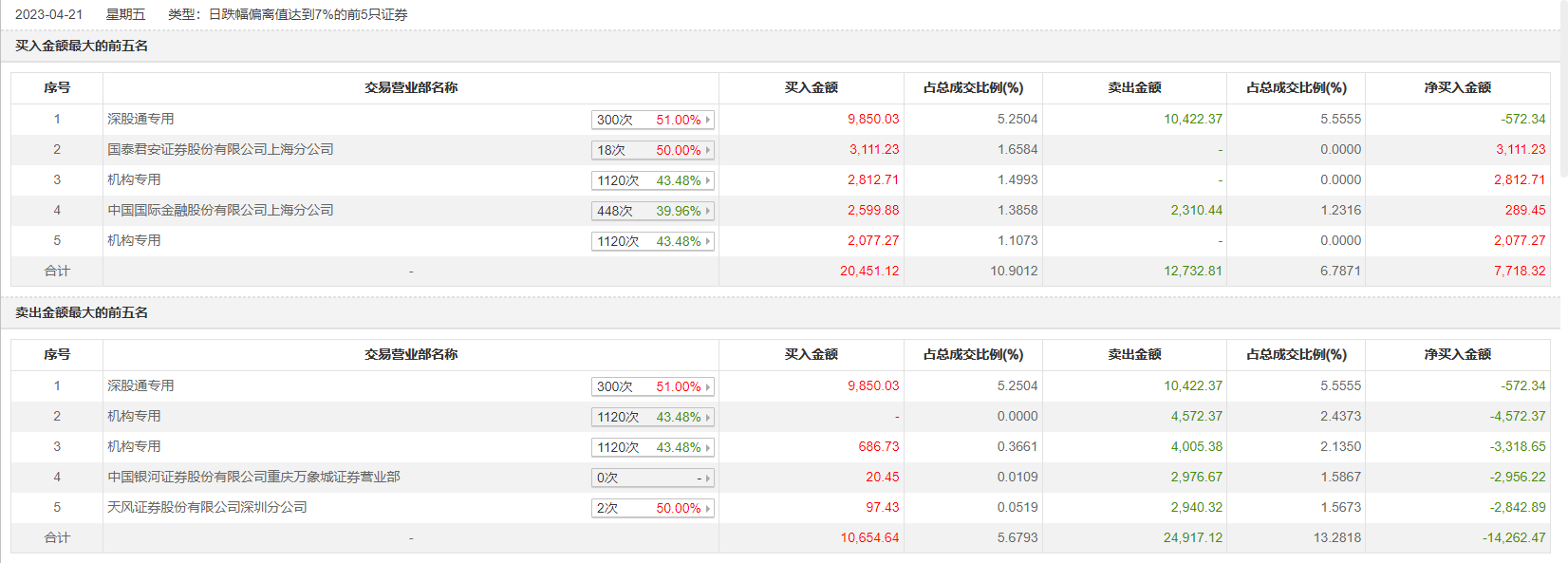The width and height of the screenshot is (1568, 563).
Task: Expand the 2次 50.00% dropdown for 天风证券
Action: (652, 508)
